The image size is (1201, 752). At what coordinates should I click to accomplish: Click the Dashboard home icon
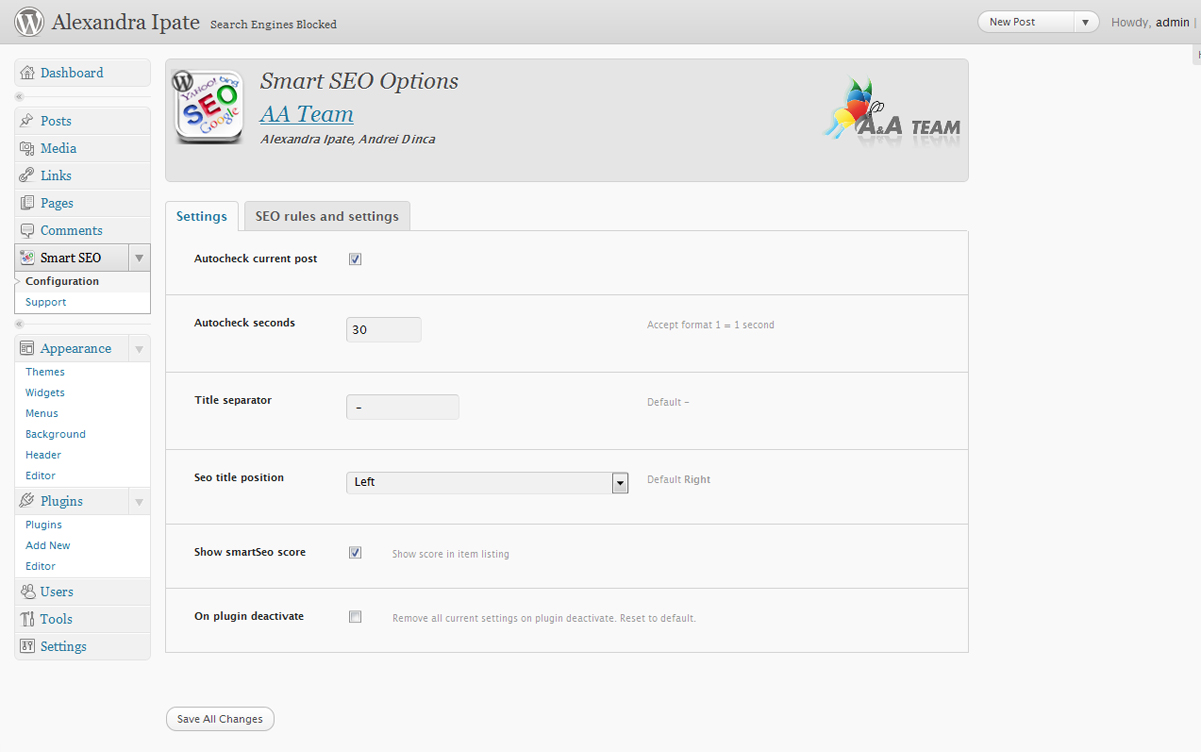[27, 73]
